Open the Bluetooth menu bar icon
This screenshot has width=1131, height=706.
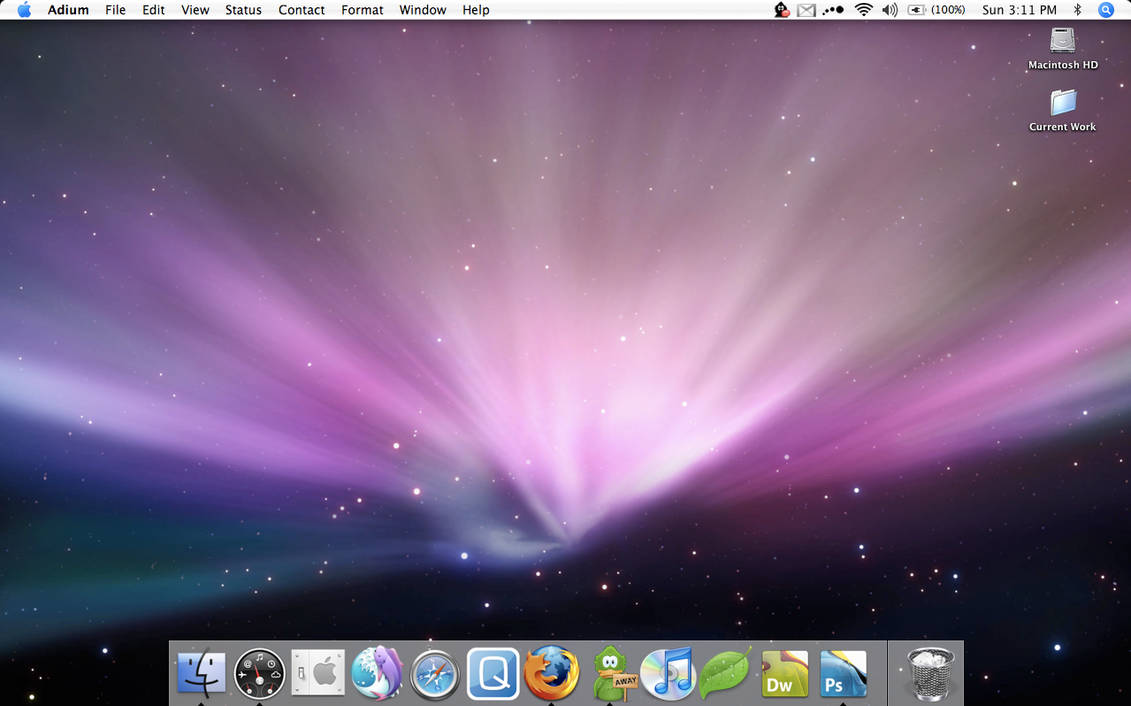[1078, 10]
